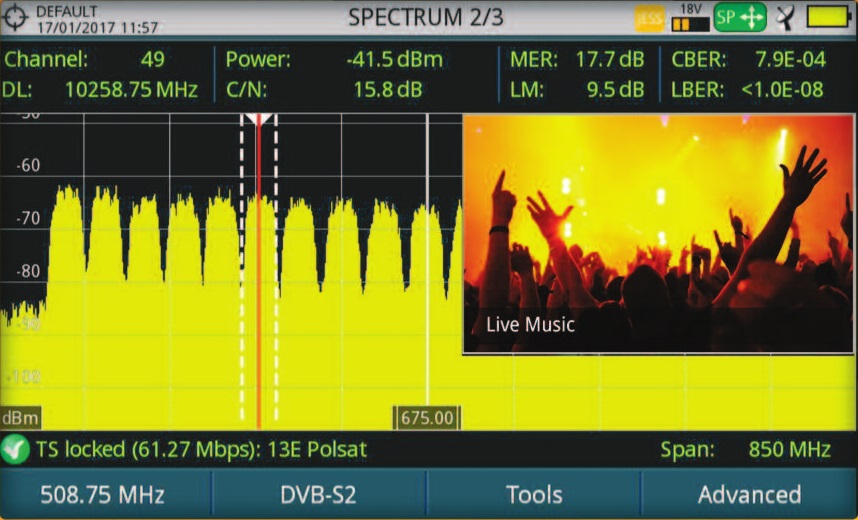858x520 pixels.
Task: Tap the SPECTRUM 2/3 screen title
Action: pyautogui.click(x=426, y=17)
